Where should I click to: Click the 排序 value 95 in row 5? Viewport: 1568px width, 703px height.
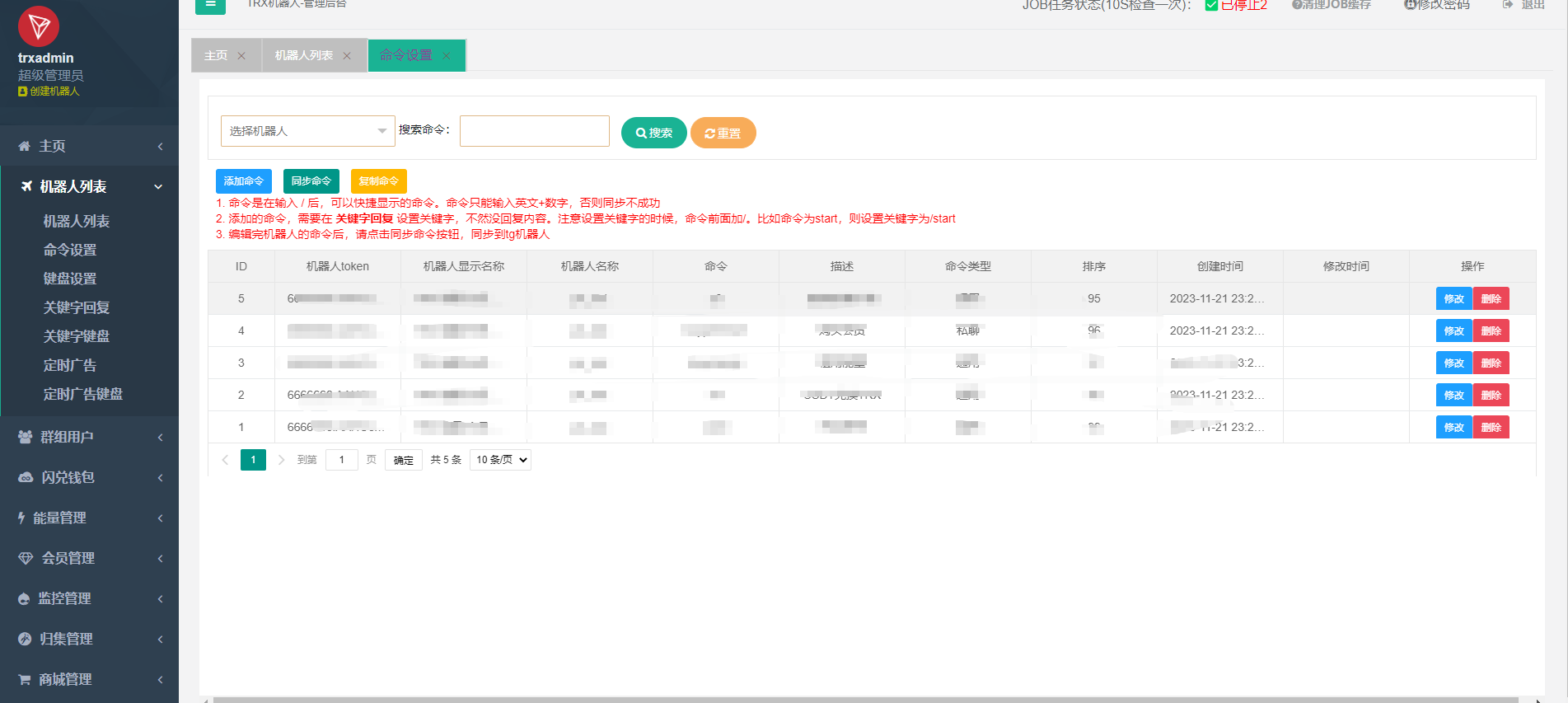pos(1094,298)
